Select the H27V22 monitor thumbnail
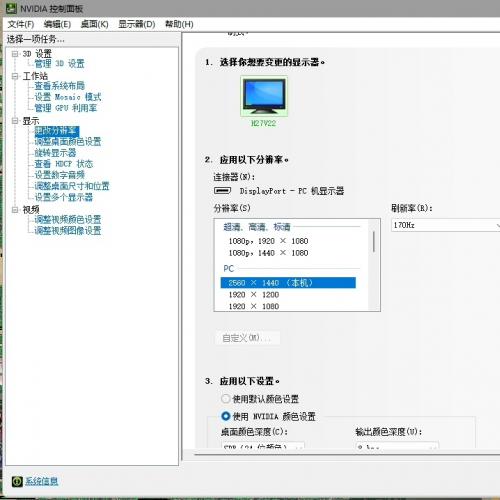The image size is (500, 500). pyautogui.click(x=264, y=96)
